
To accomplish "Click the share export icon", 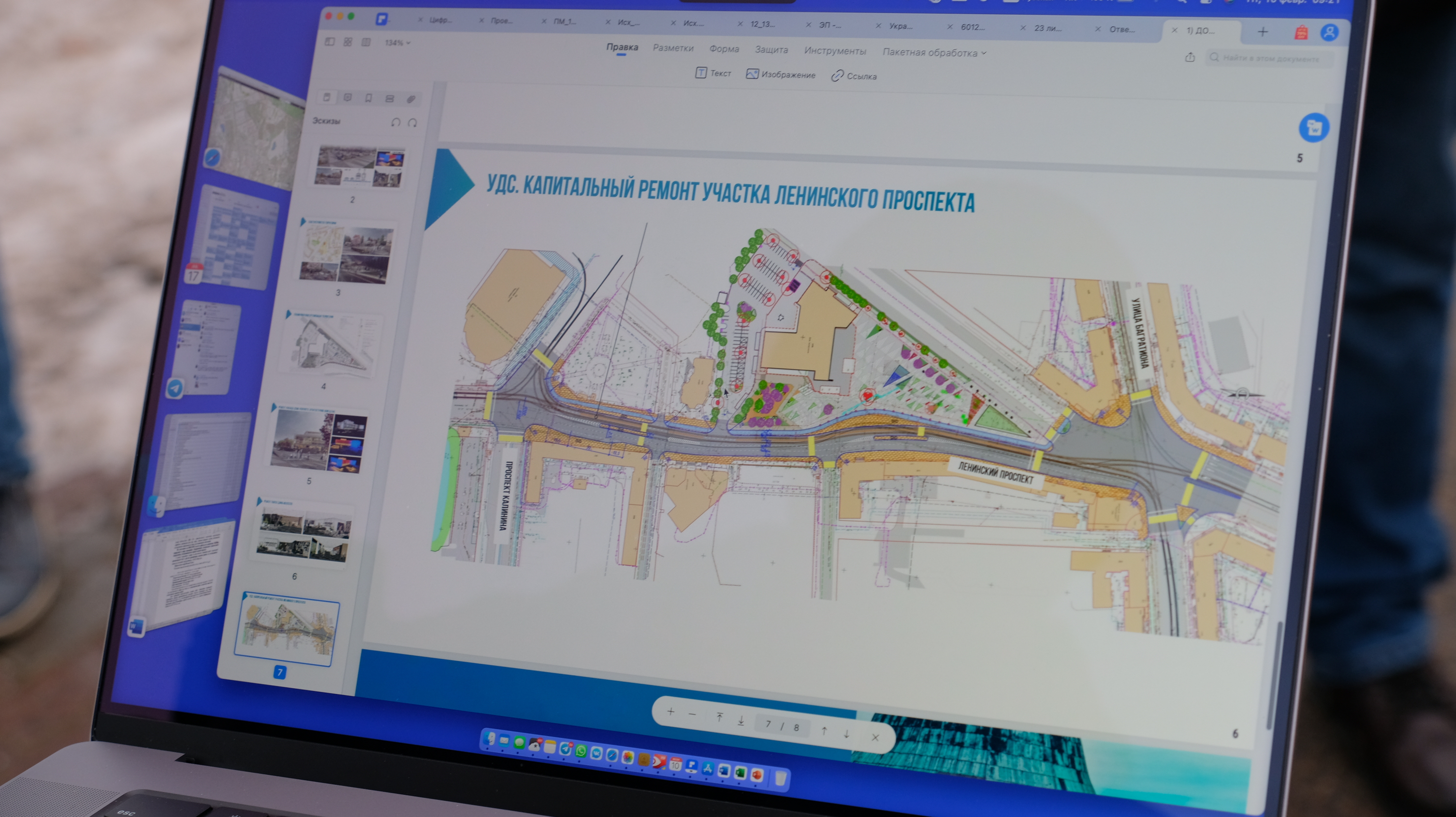I will (1190, 57).
